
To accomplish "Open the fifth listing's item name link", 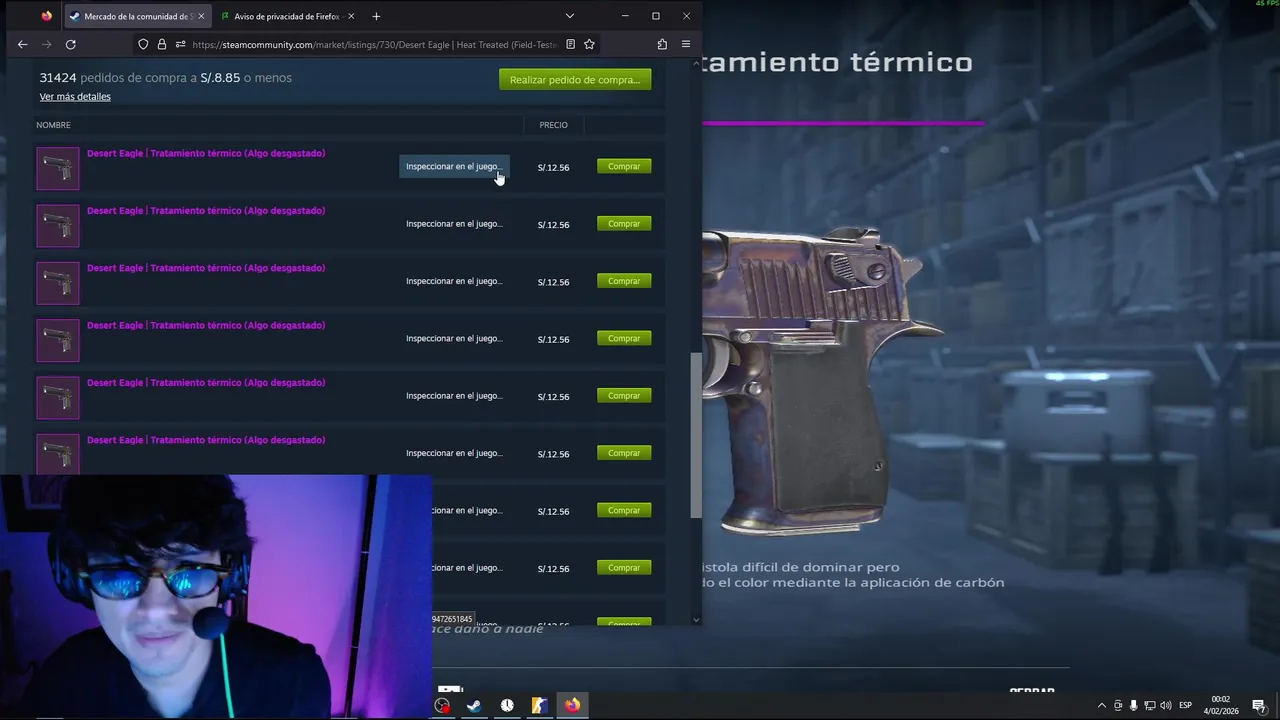I will pyautogui.click(x=206, y=383).
